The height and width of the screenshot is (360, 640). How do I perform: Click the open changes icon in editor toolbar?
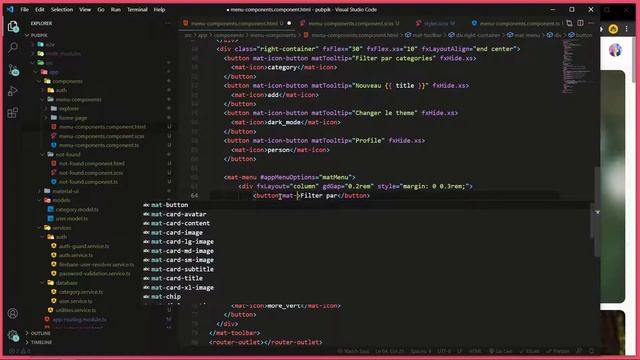(x=569, y=23)
